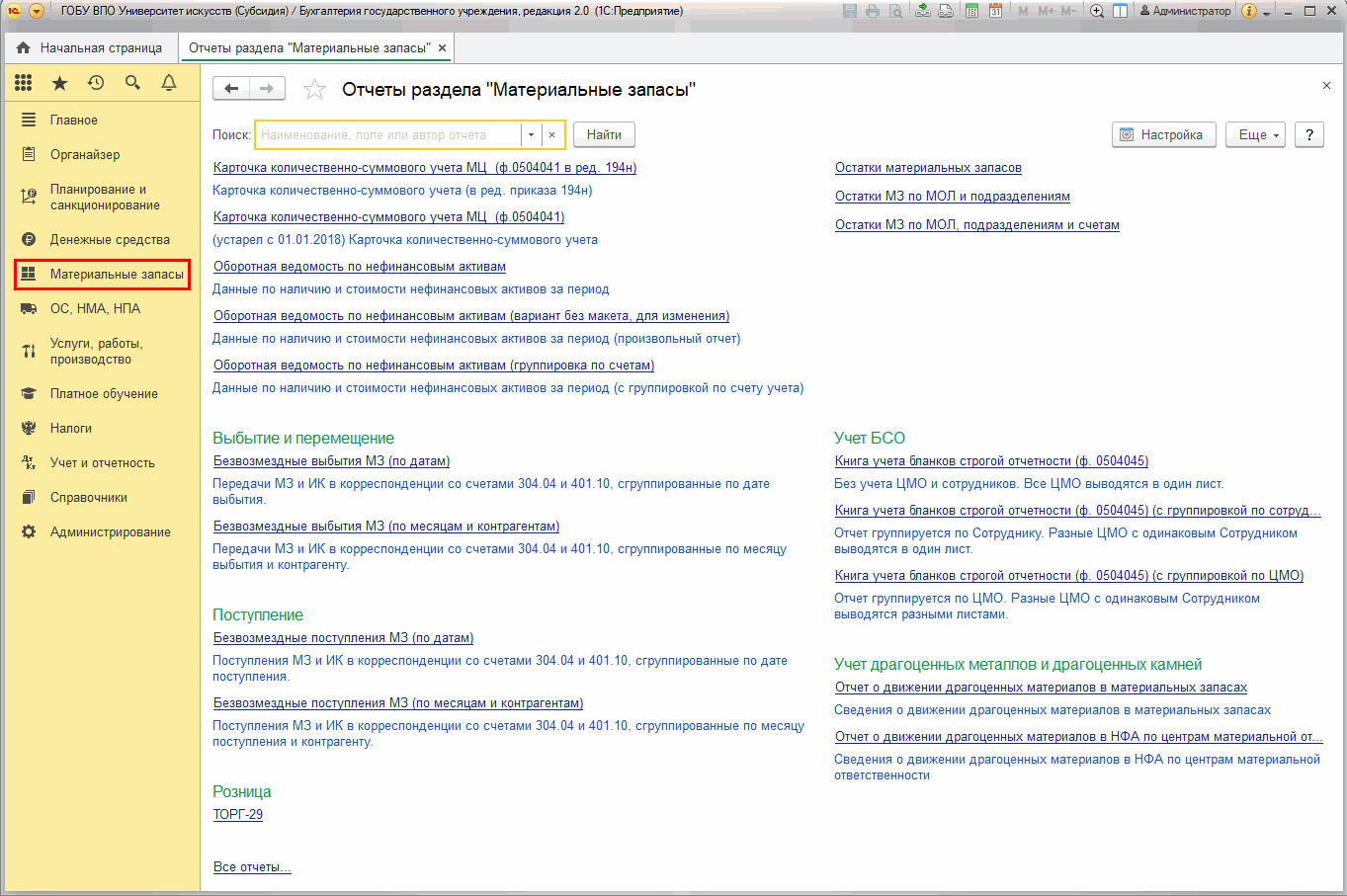
Task: Click the get link icon with green arrow
Action: coord(922,11)
